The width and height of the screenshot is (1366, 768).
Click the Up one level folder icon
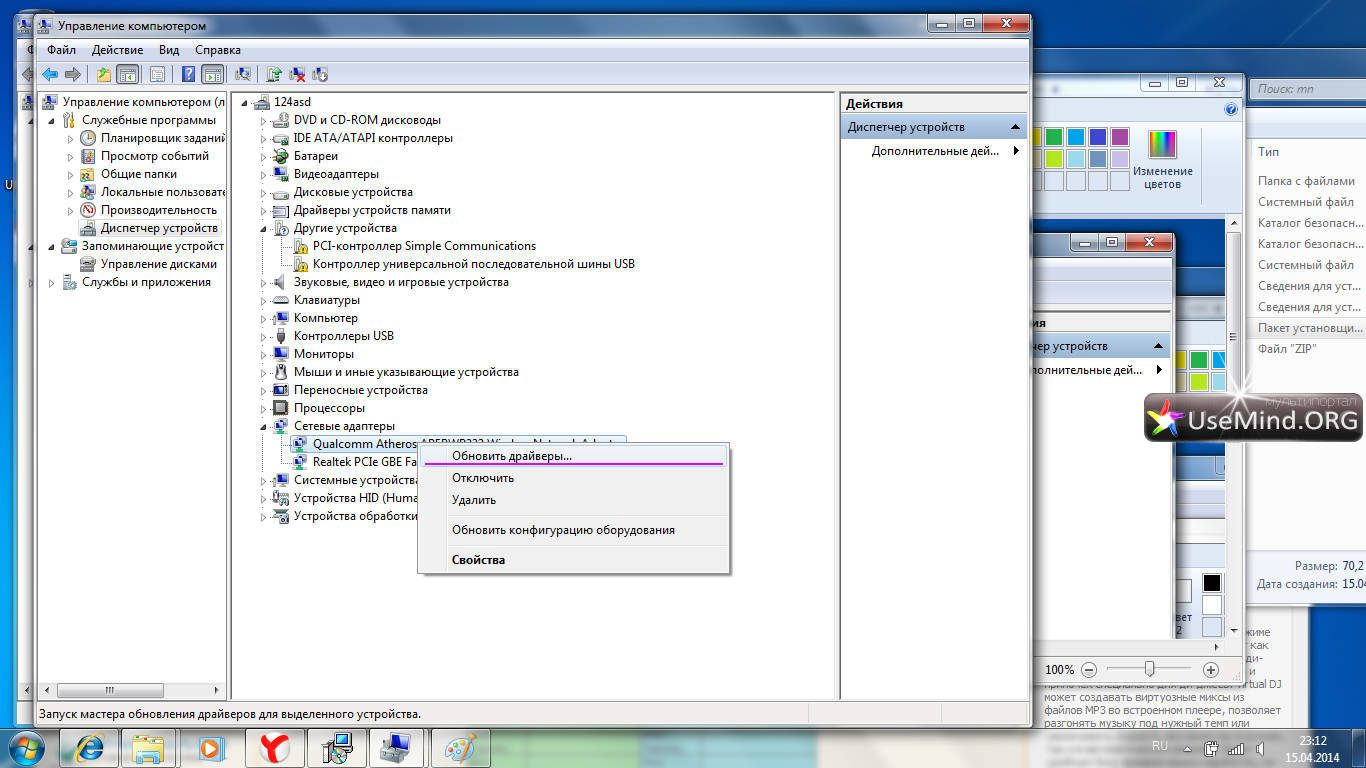(104, 74)
